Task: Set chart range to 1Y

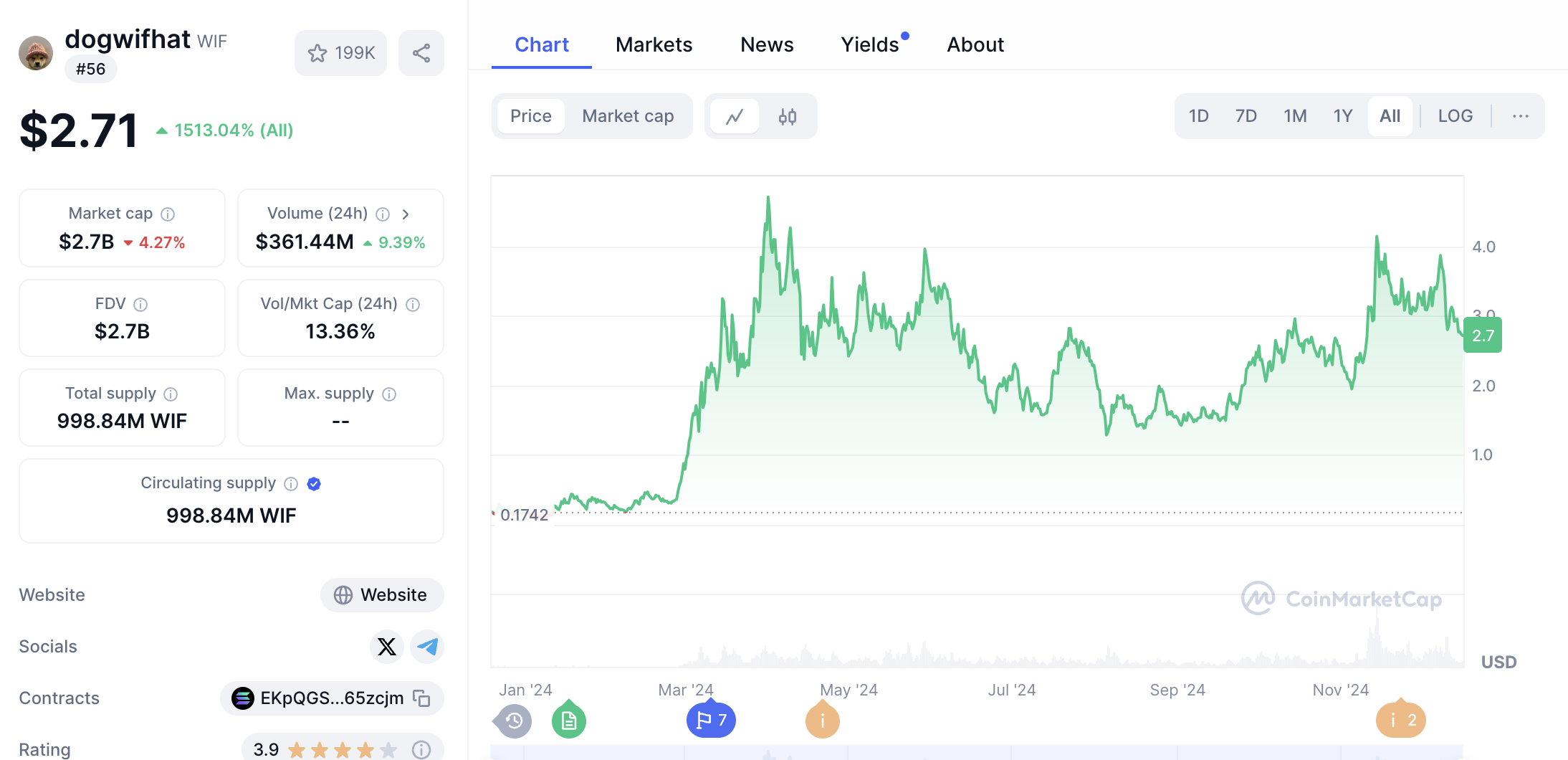Action: click(1343, 116)
